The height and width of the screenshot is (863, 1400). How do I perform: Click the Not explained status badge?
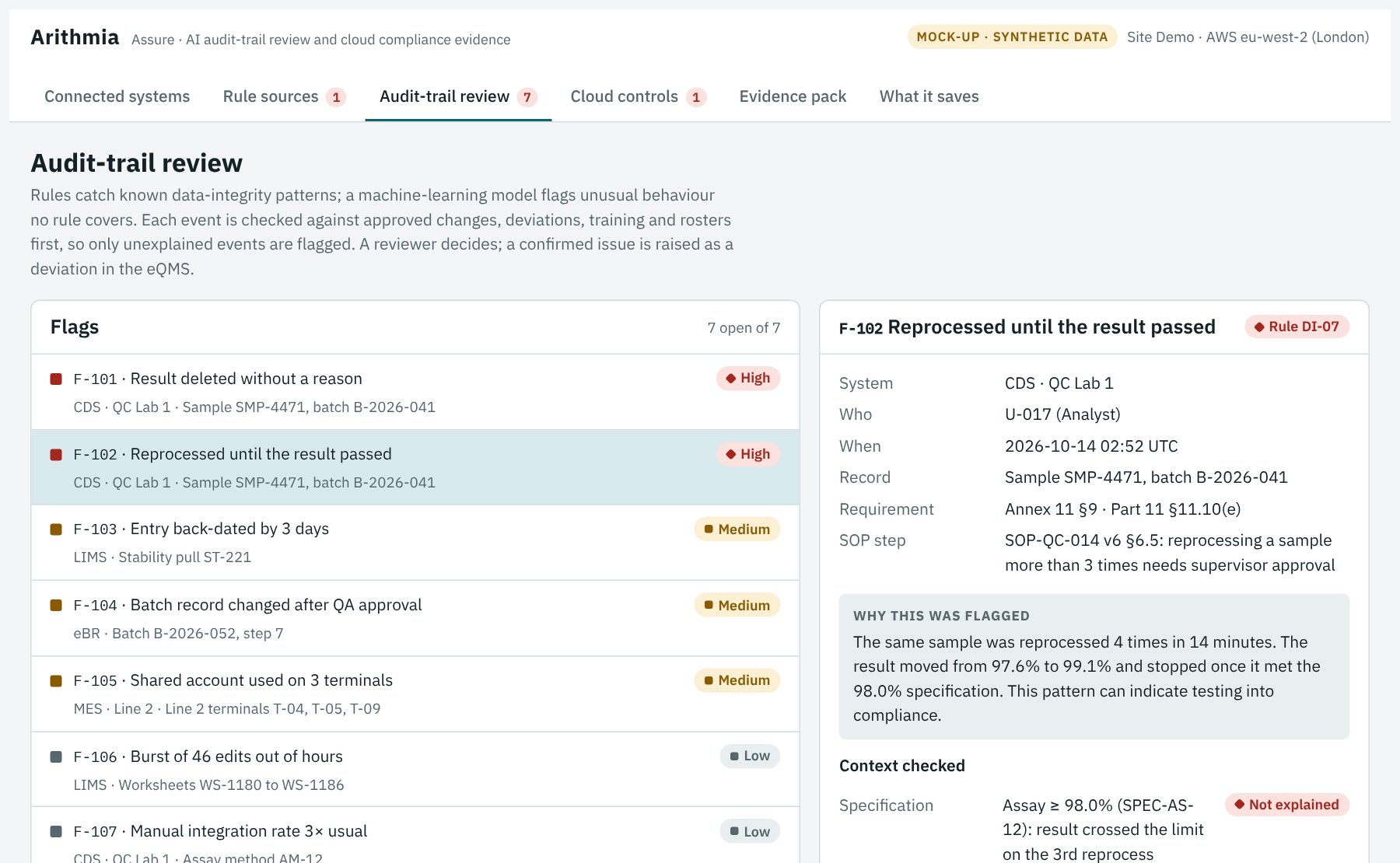pyautogui.click(x=1286, y=805)
